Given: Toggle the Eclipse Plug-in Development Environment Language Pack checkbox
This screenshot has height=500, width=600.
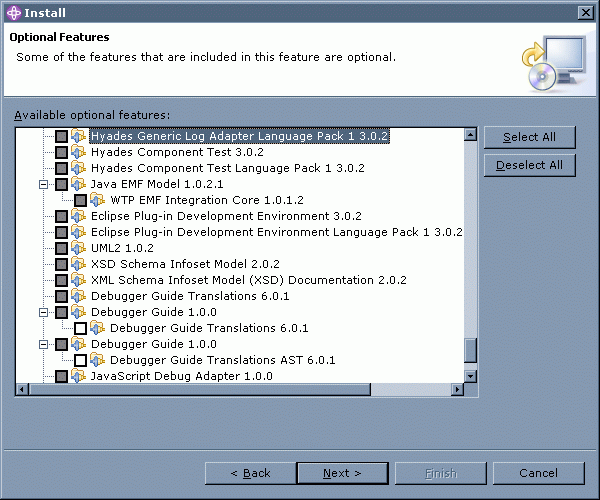Looking at the screenshot, I should pos(62,233).
